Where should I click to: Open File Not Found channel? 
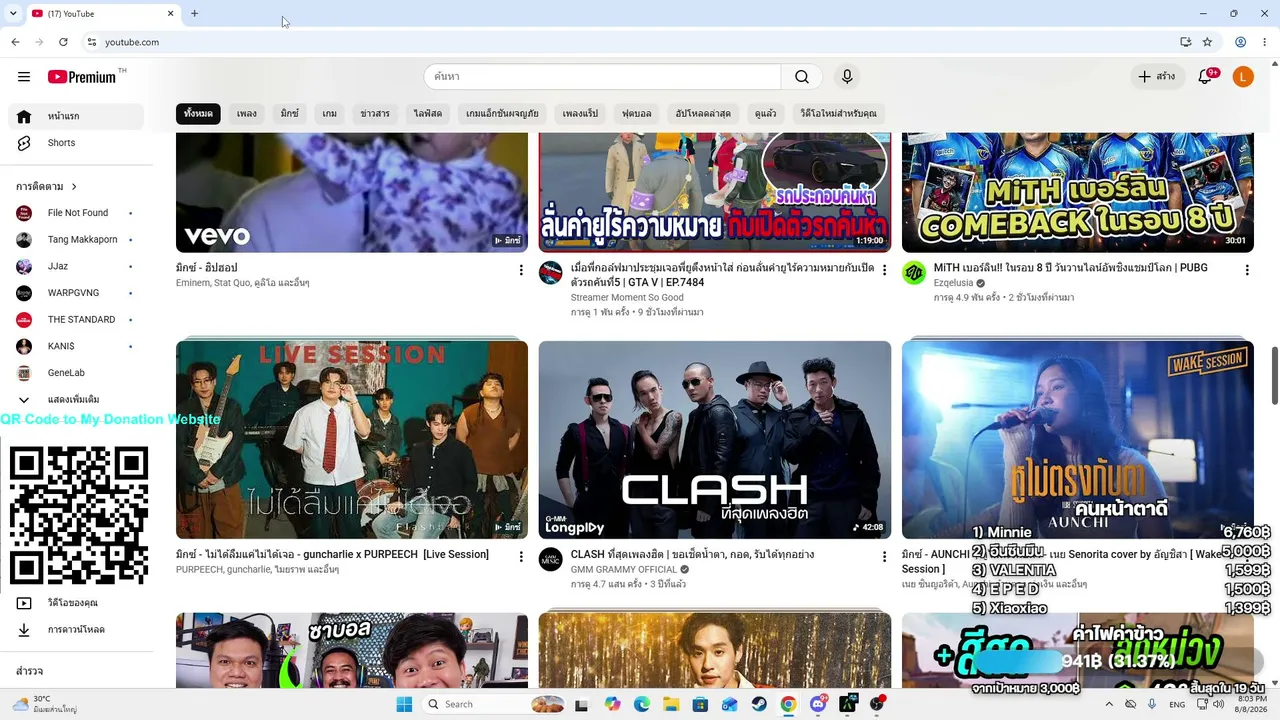[x=76, y=213]
